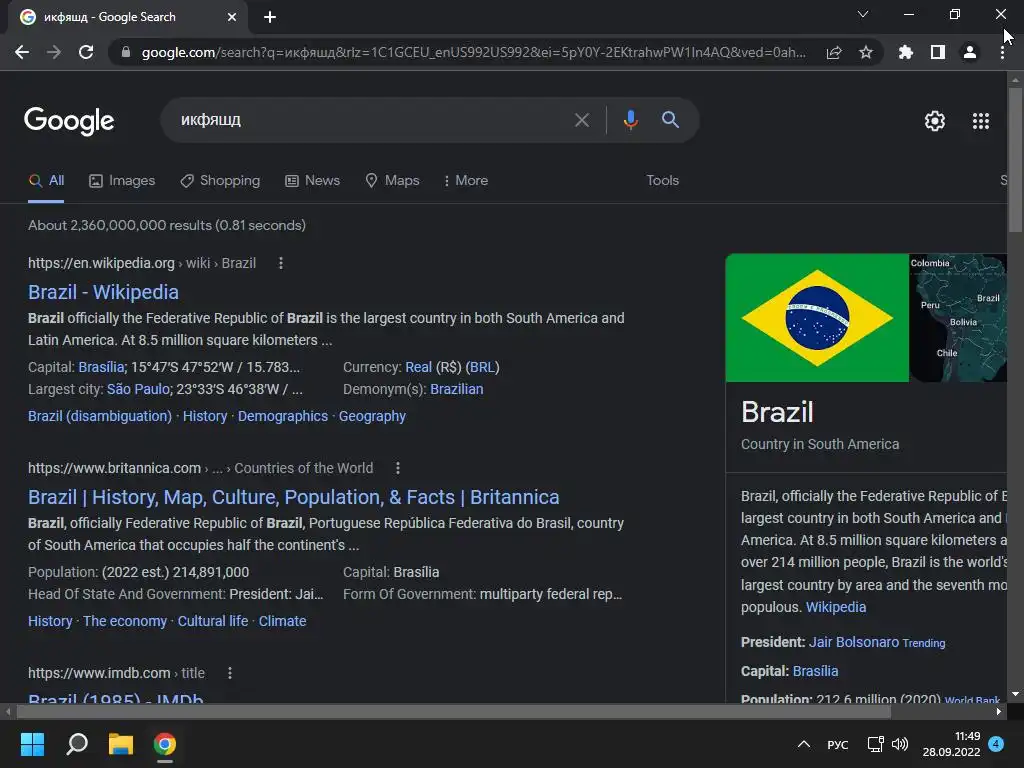The height and width of the screenshot is (768, 1024).
Task: Open The economy sitelink
Action: [x=125, y=621]
